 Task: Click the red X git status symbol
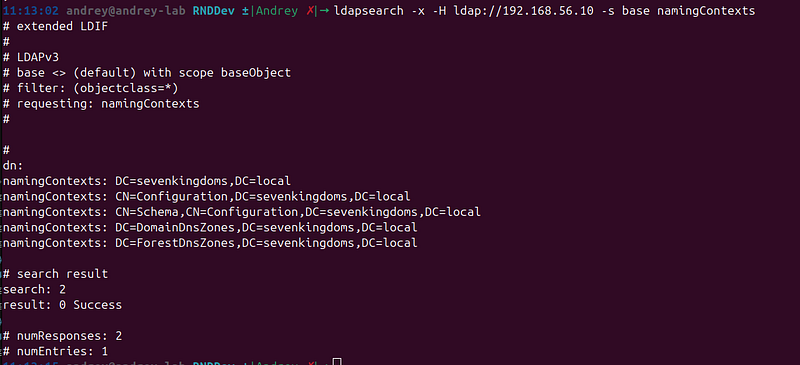point(310,11)
